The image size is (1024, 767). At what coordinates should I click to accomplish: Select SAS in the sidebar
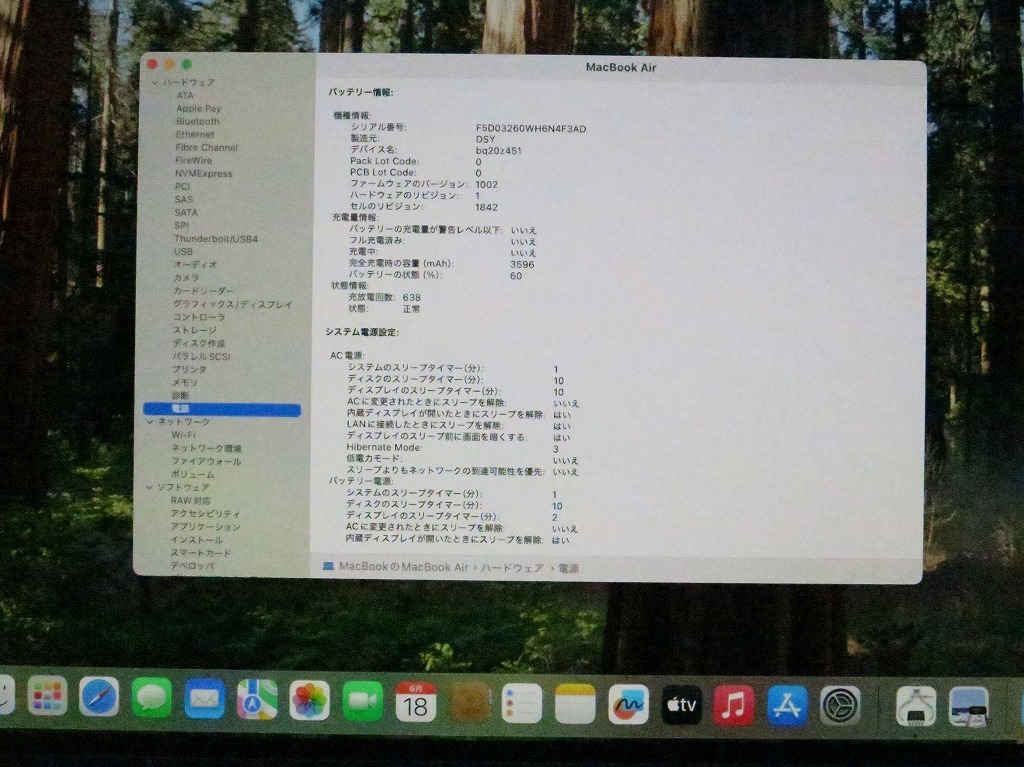(184, 200)
